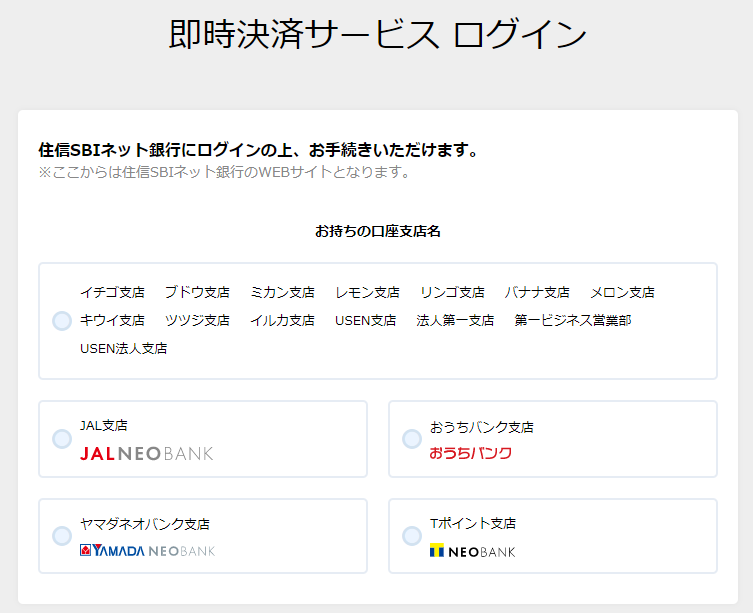Click the ブドウ支店 branch name

tap(197, 292)
